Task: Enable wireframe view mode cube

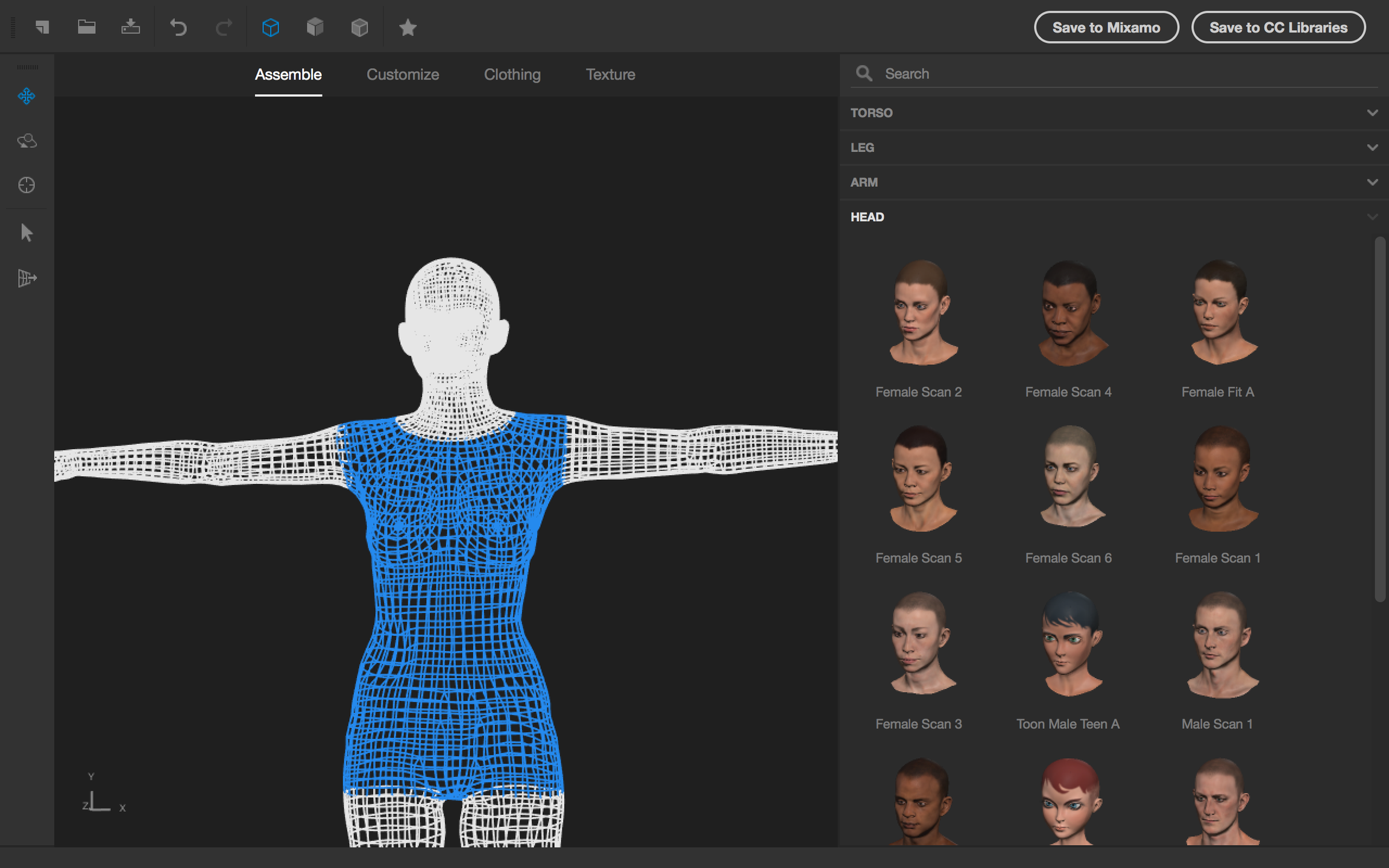Action: point(271,28)
